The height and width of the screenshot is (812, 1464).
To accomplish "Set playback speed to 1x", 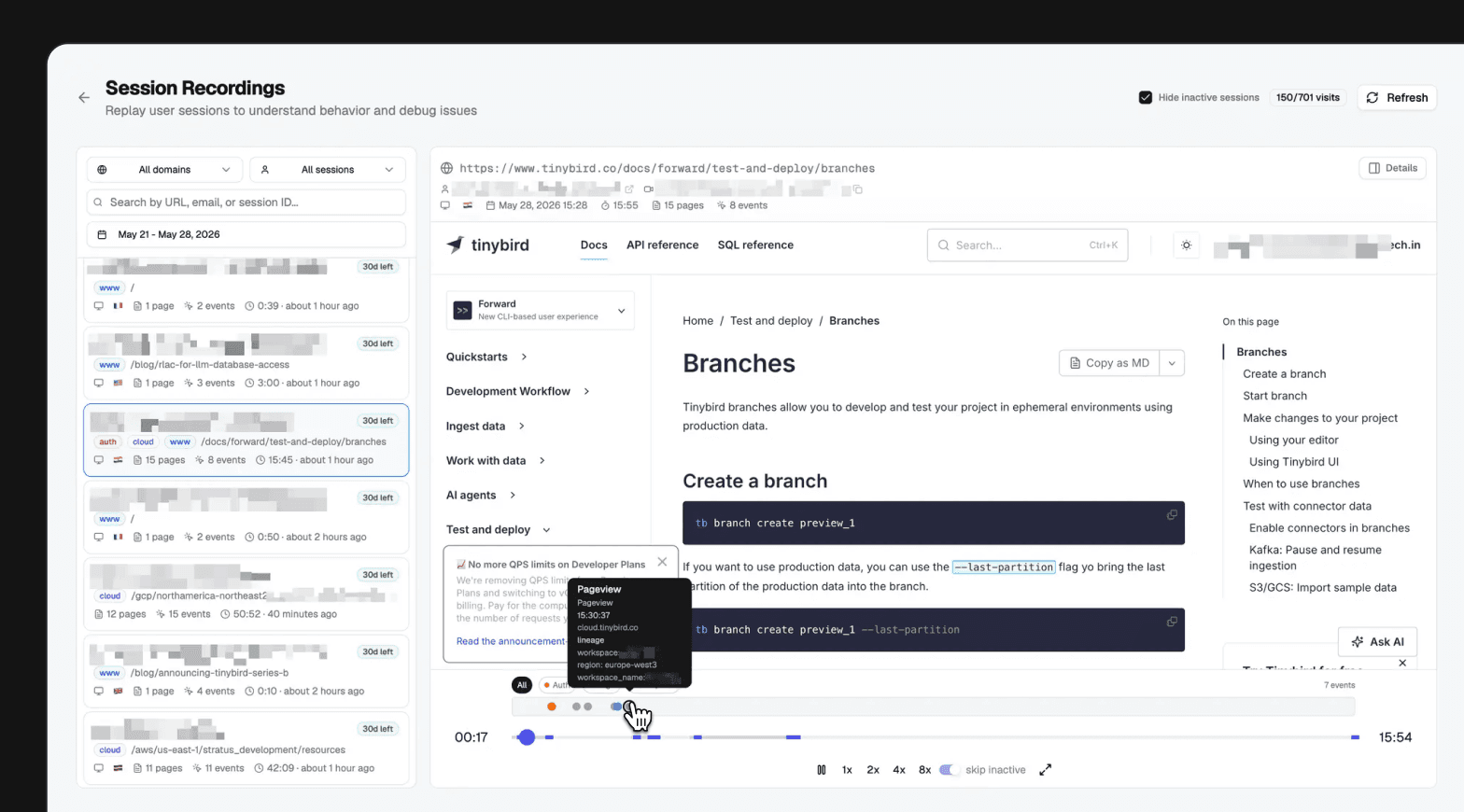I will tap(847, 770).
